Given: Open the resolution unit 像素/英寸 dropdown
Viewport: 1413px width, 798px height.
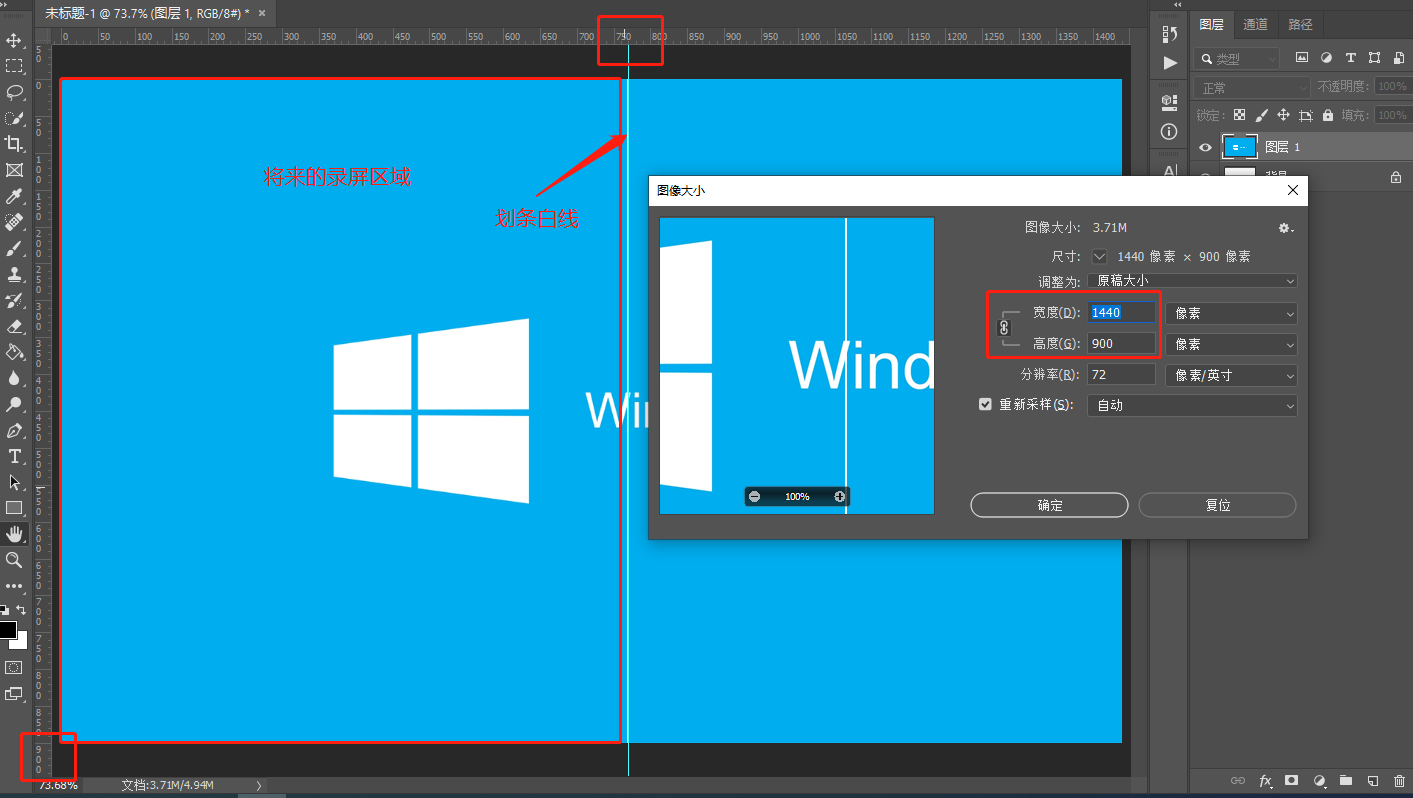Looking at the screenshot, I should [x=1231, y=375].
